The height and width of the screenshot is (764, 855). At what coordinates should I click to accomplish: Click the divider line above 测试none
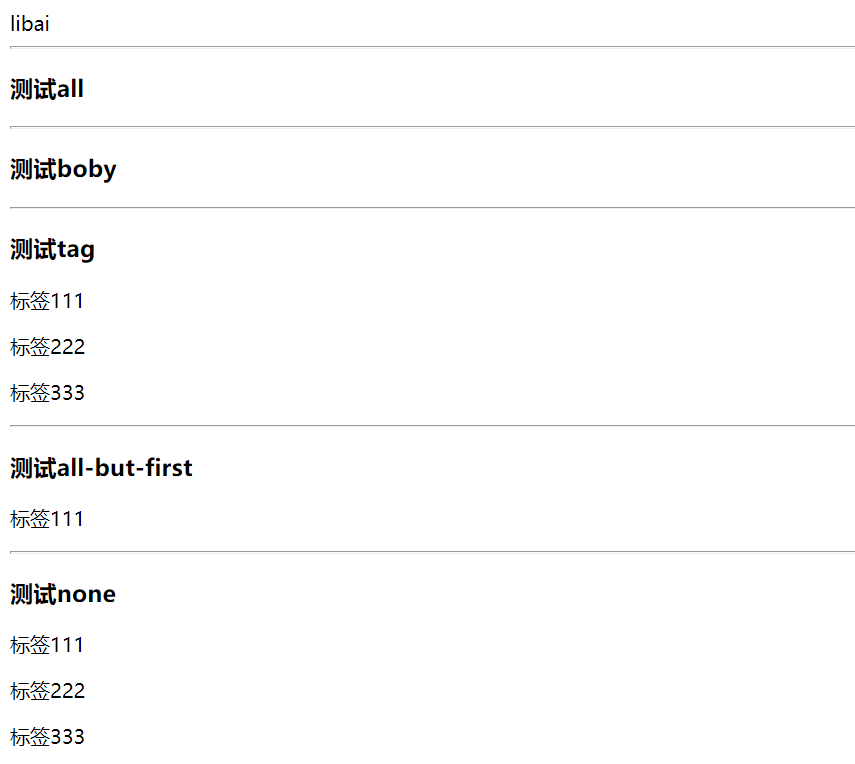(x=432, y=551)
